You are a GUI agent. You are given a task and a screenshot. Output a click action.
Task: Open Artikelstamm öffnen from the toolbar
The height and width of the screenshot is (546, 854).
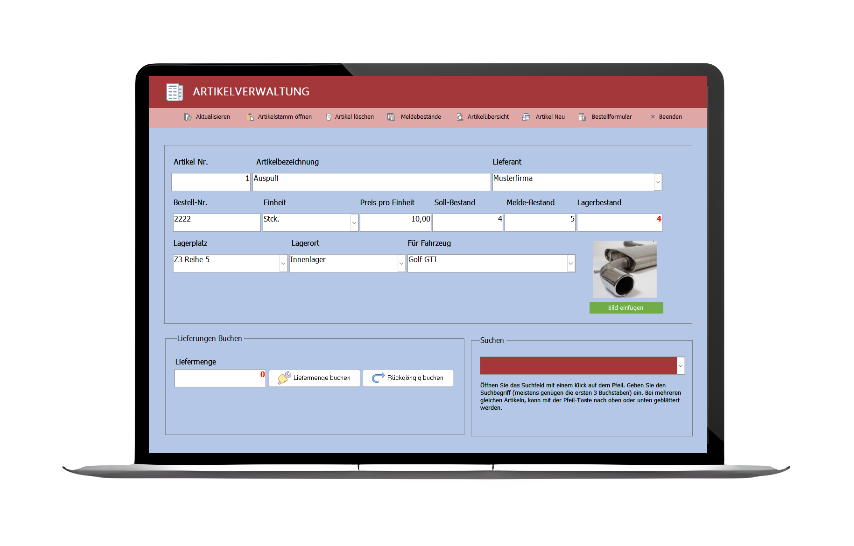pyautogui.click(x=251, y=117)
